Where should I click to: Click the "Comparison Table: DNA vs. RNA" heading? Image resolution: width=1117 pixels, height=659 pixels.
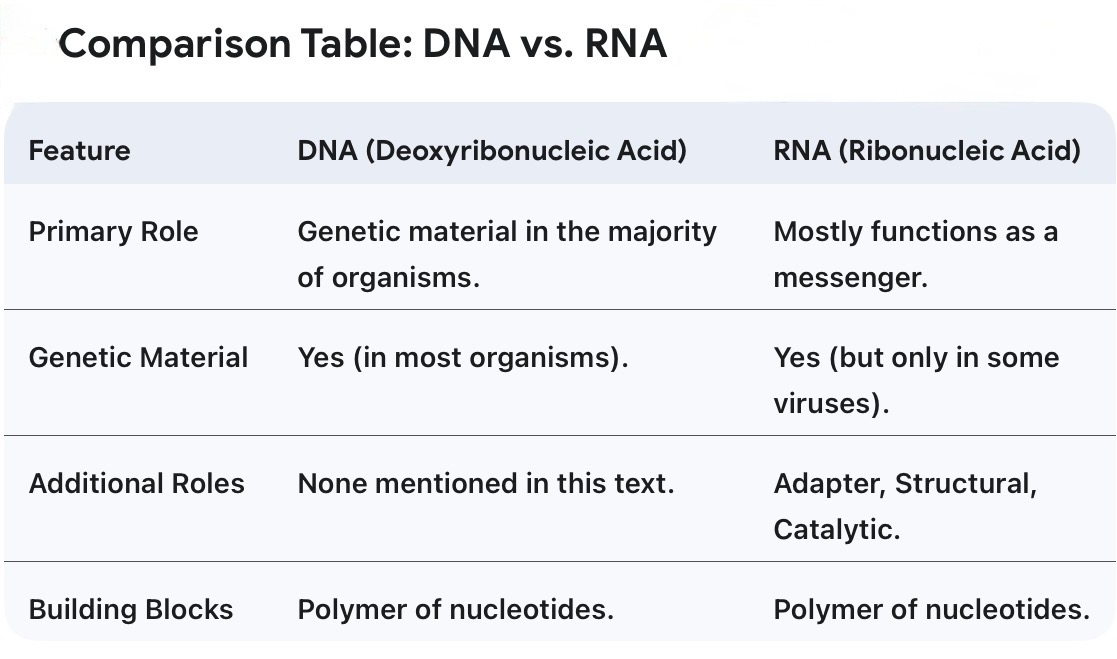(x=362, y=45)
